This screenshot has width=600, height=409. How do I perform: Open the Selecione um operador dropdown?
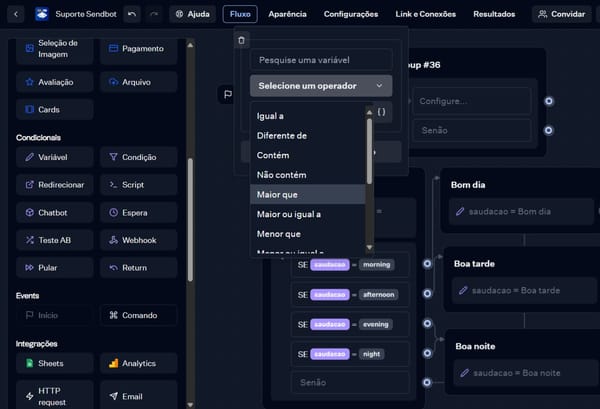coord(321,86)
